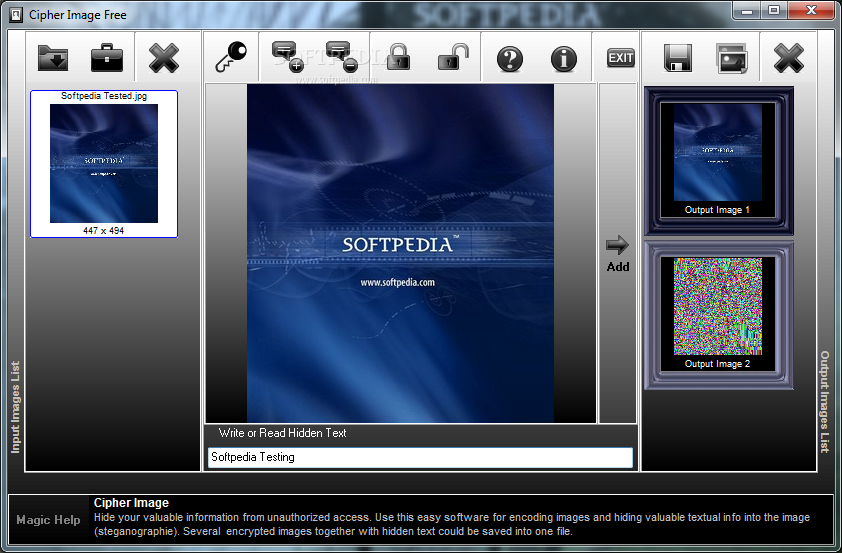
Task: Decrypt image with open padlock icon
Action: pyautogui.click(x=453, y=57)
